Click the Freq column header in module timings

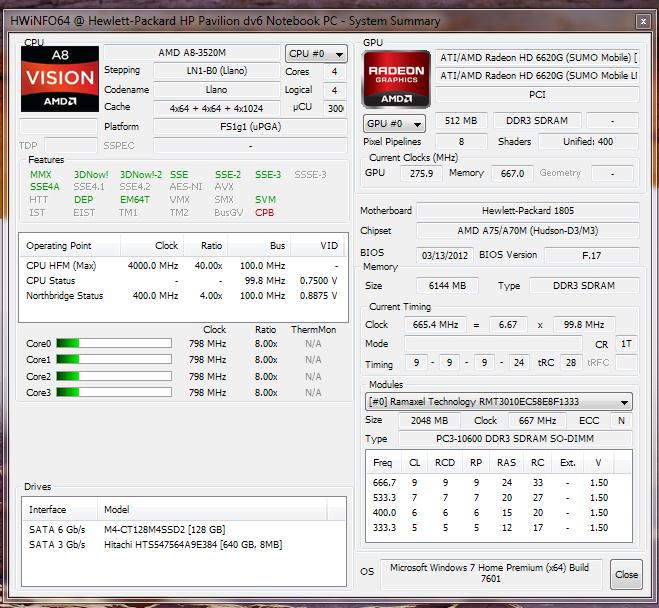(383, 463)
